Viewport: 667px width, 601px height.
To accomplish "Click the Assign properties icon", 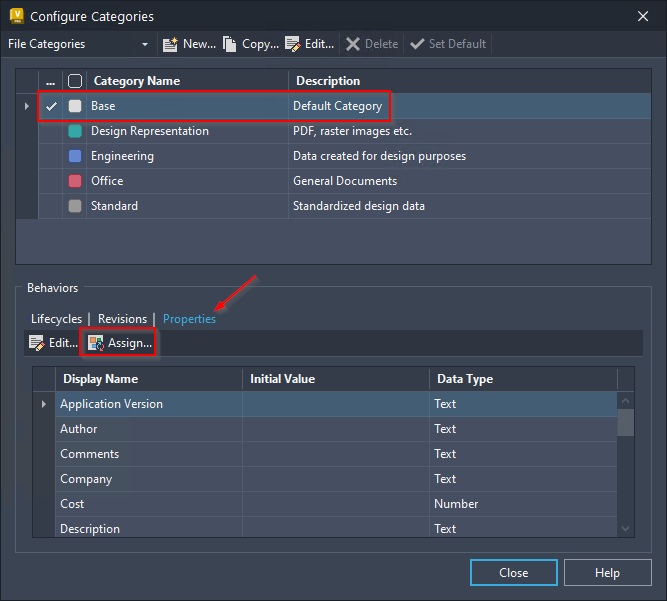I will click(96, 343).
